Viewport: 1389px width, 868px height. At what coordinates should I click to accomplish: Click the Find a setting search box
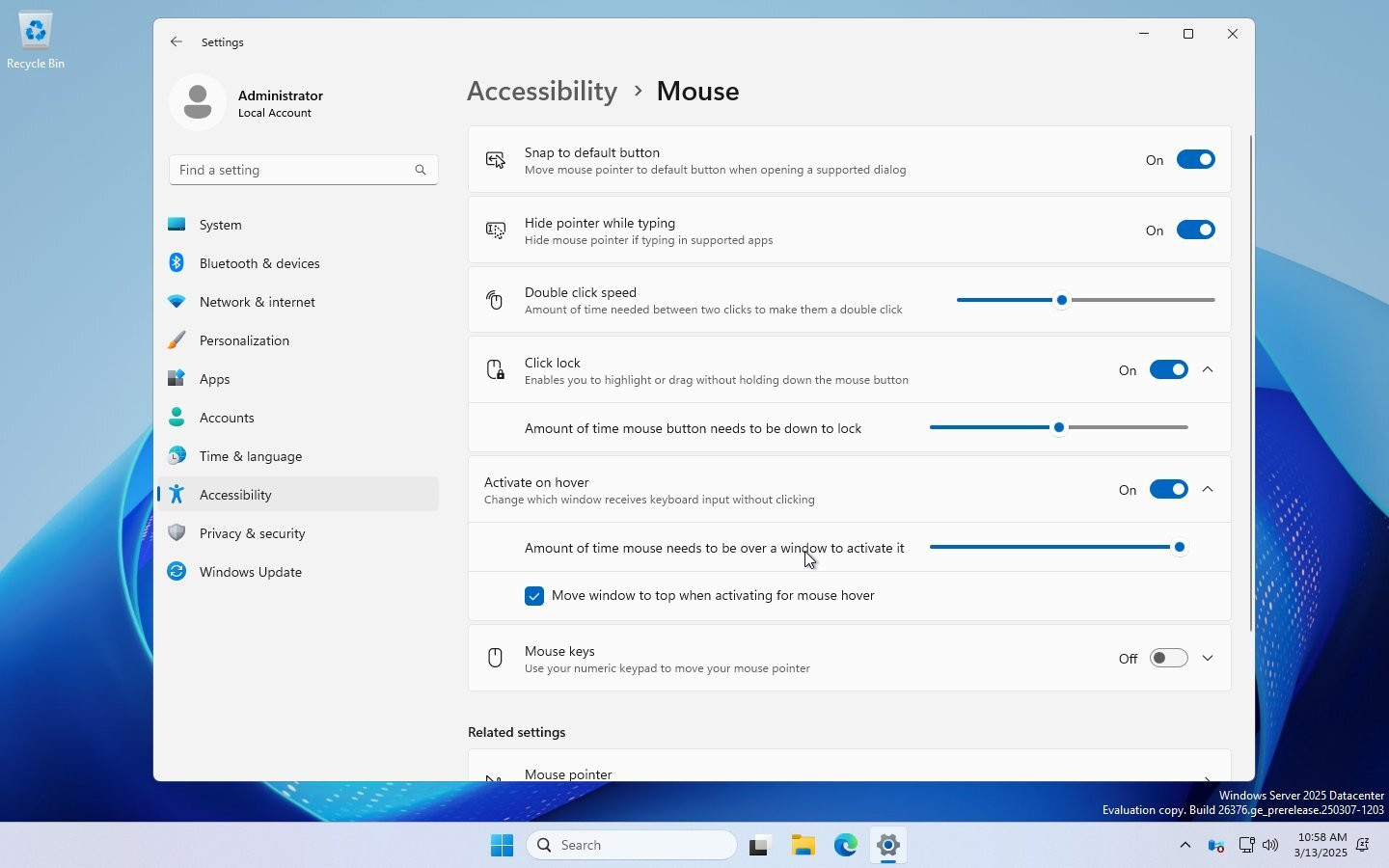coord(303,170)
